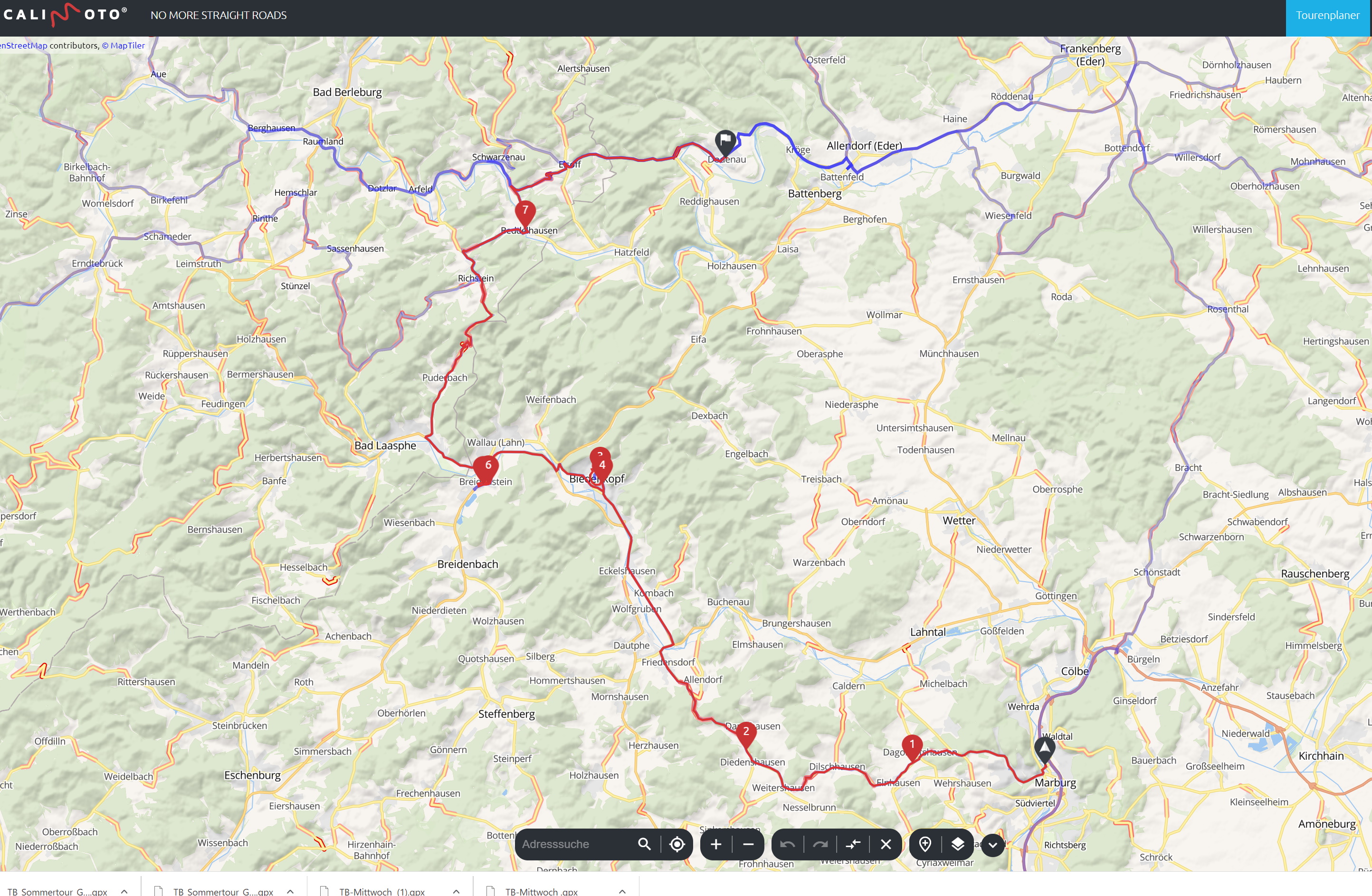Open the map layers selector

[958, 844]
